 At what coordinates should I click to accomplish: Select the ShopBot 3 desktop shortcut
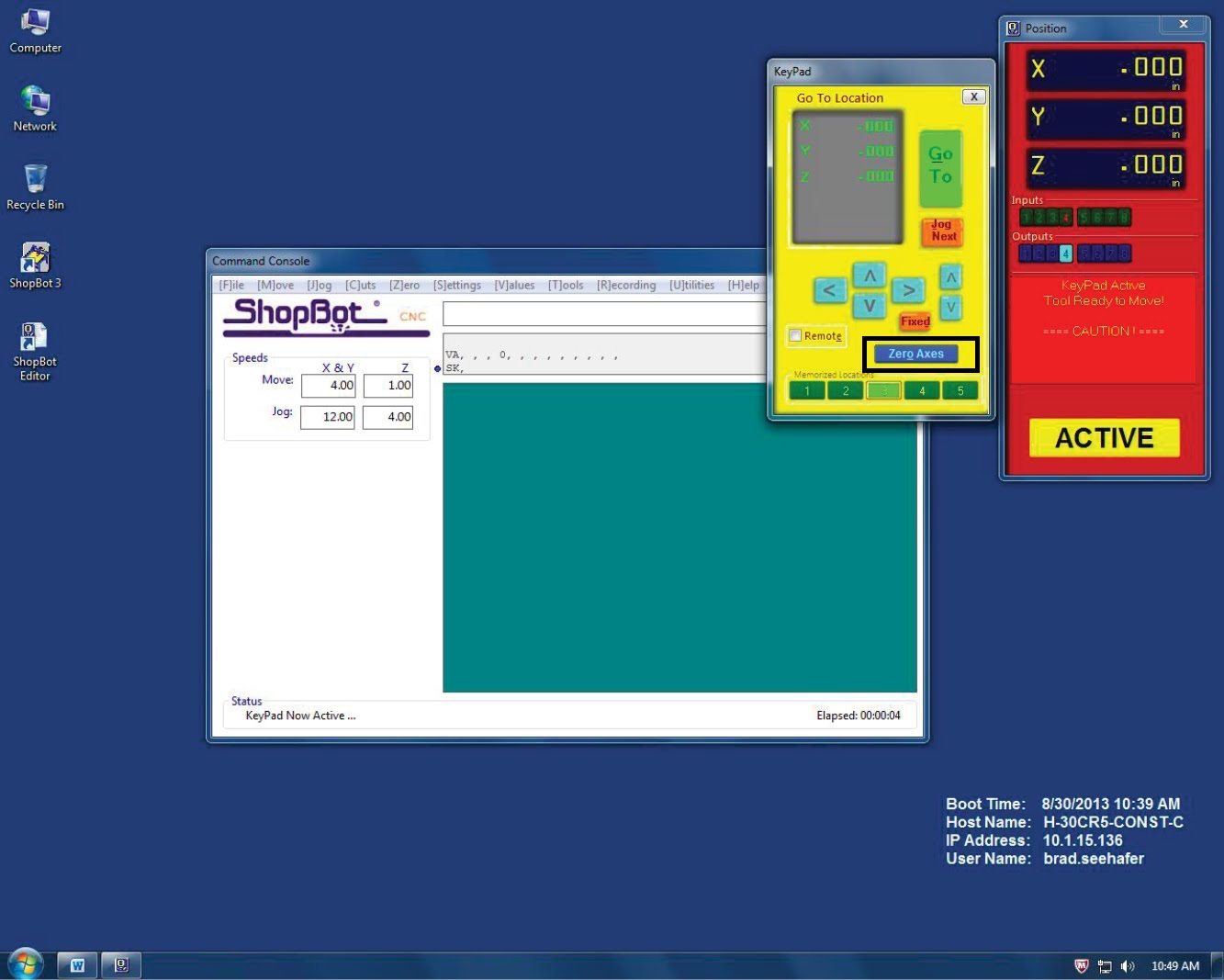(x=35, y=265)
